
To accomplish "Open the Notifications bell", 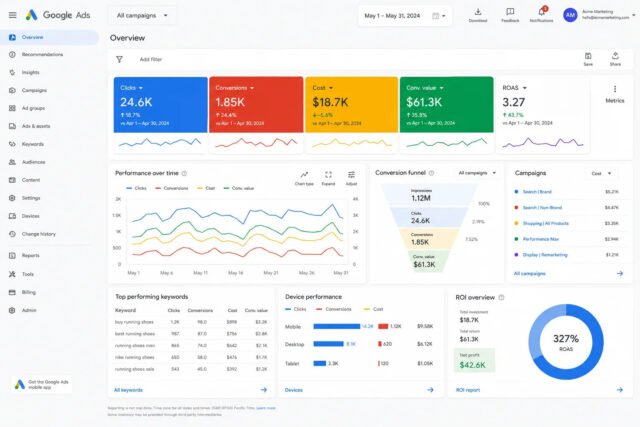I will [541, 15].
